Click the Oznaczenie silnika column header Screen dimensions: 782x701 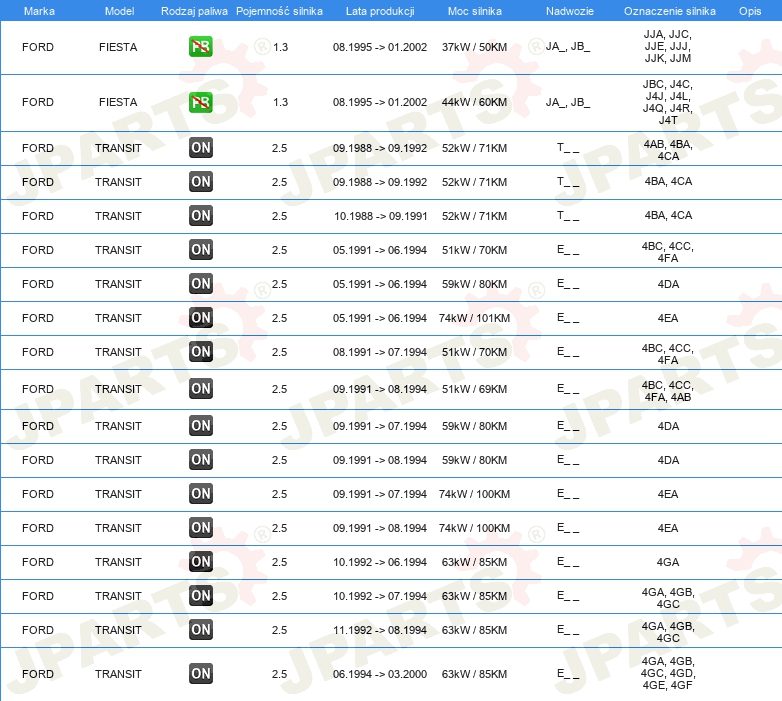(x=669, y=11)
